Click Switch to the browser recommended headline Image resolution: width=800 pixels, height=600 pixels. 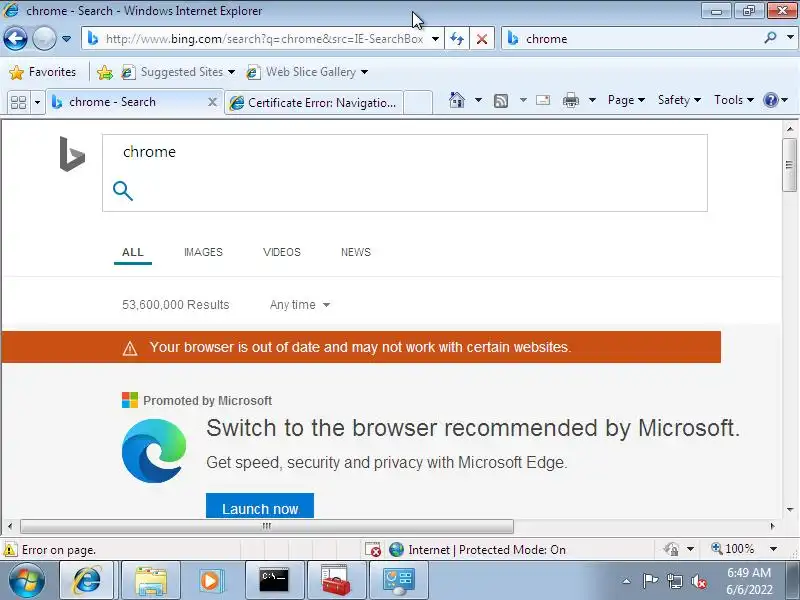click(472, 428)
